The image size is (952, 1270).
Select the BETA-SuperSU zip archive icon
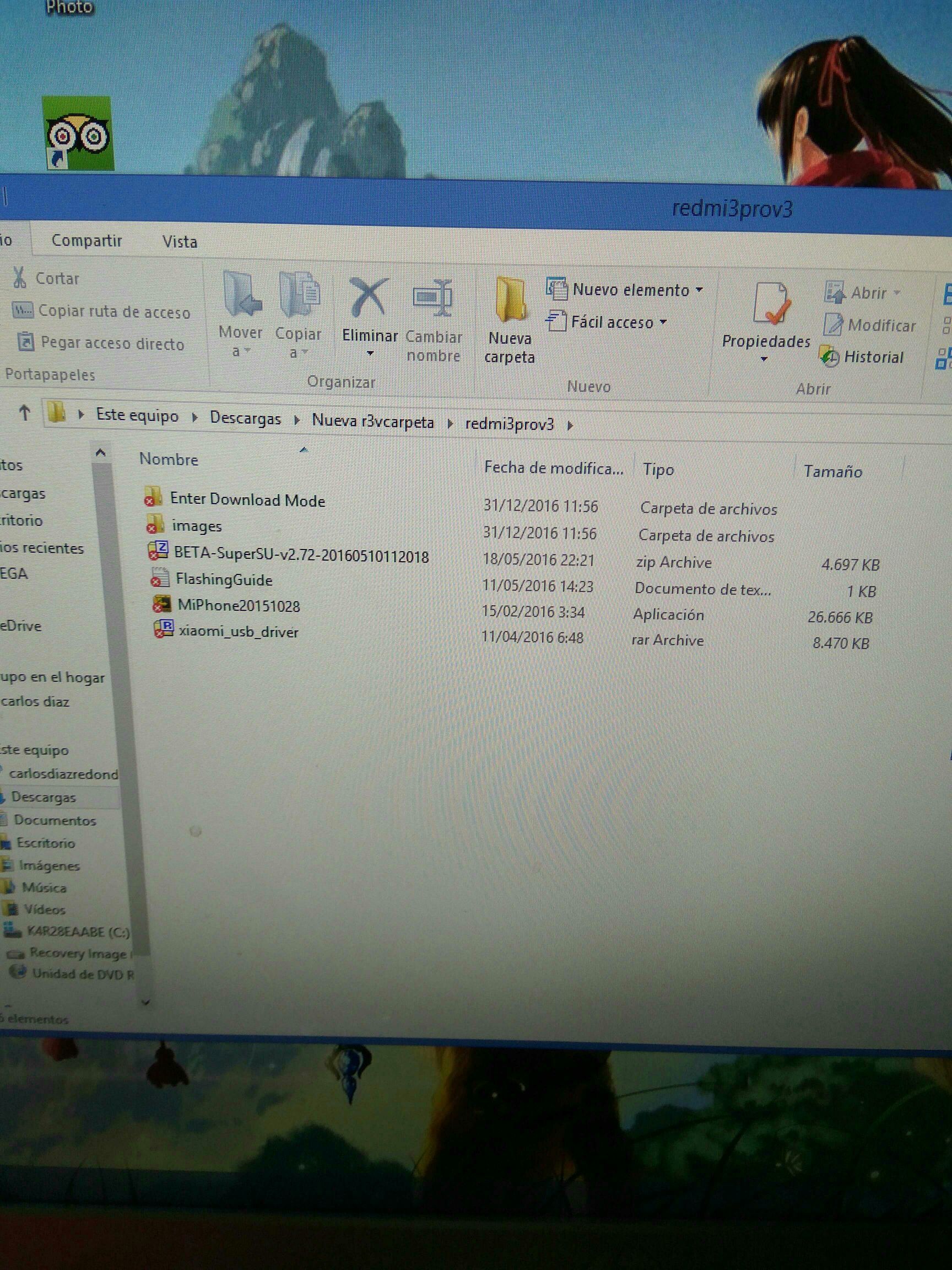coord(158,551)
